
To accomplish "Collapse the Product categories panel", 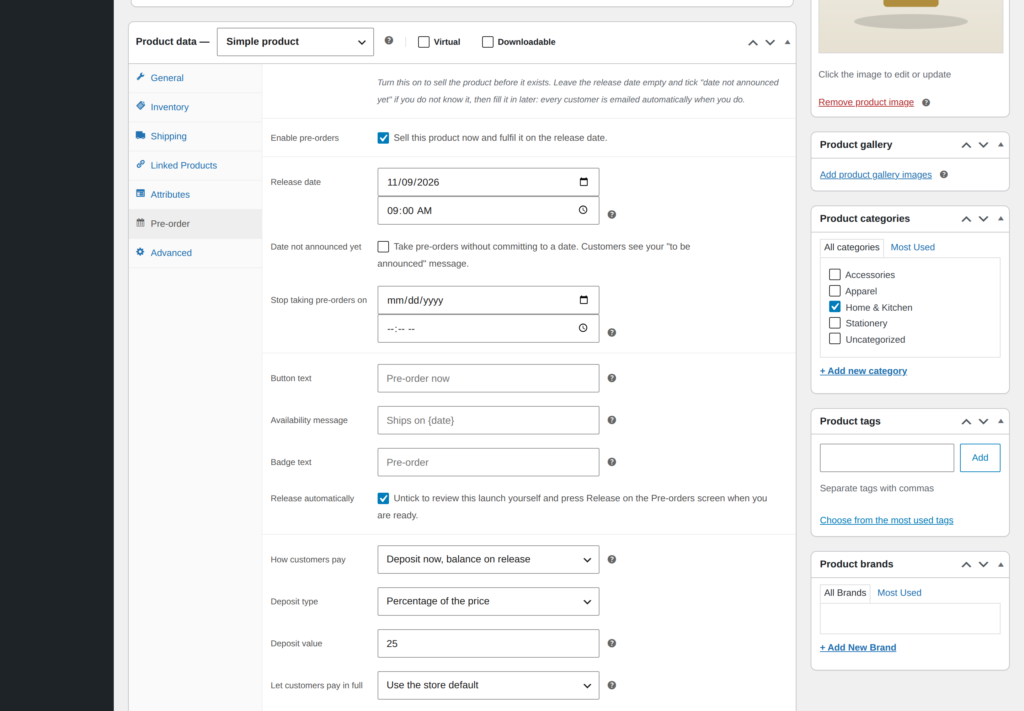I will tap(1000, 219).
